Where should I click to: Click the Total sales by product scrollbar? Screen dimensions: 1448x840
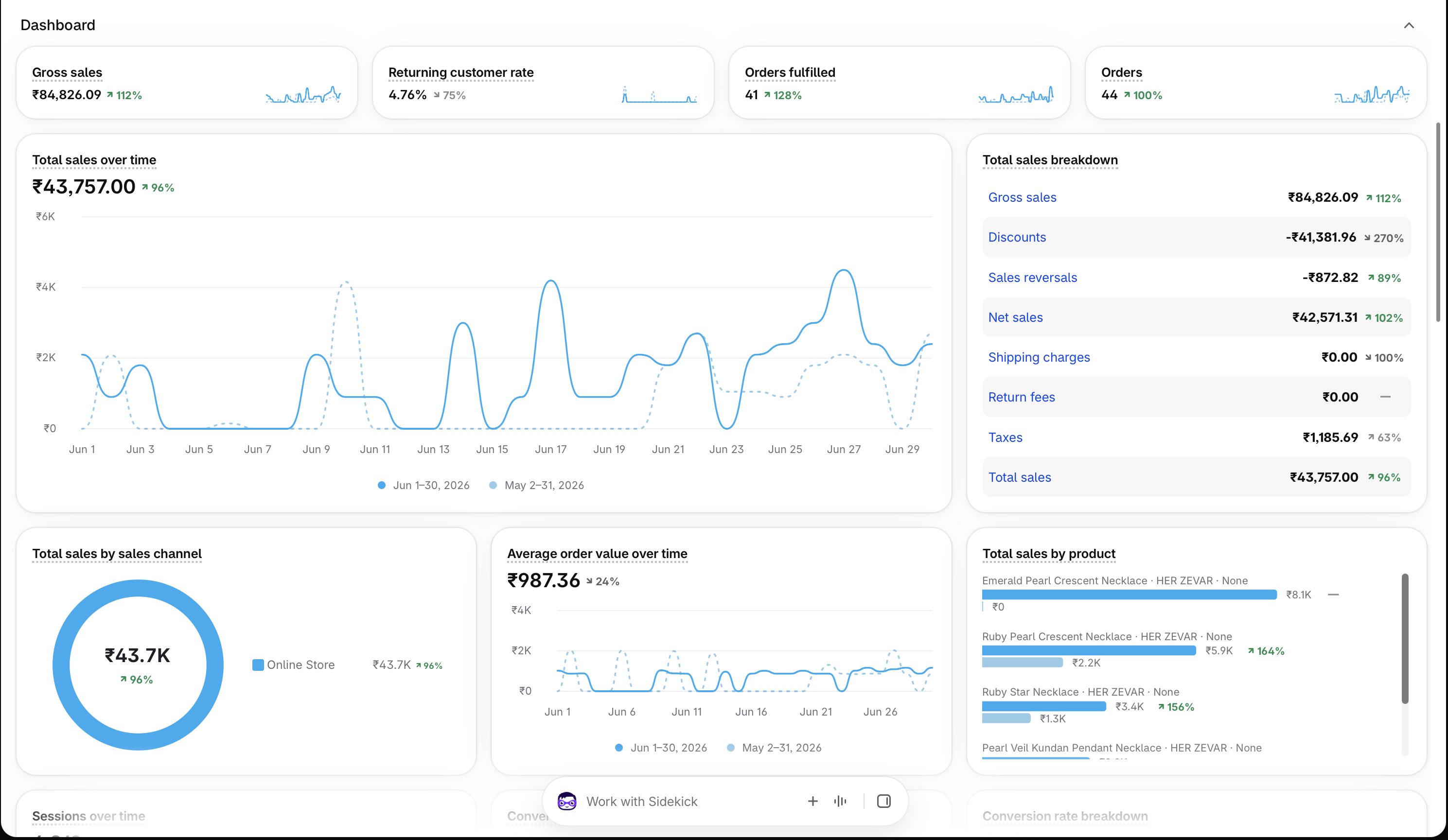(1404, 638)
